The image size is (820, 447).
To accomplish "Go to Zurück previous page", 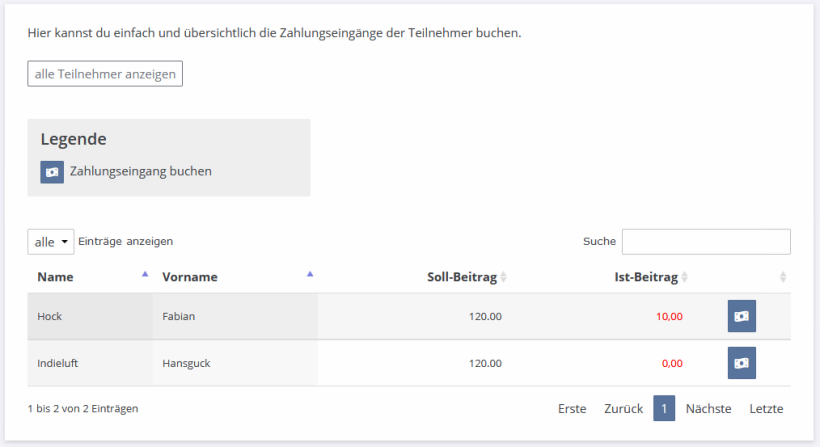I will [623, 408].
